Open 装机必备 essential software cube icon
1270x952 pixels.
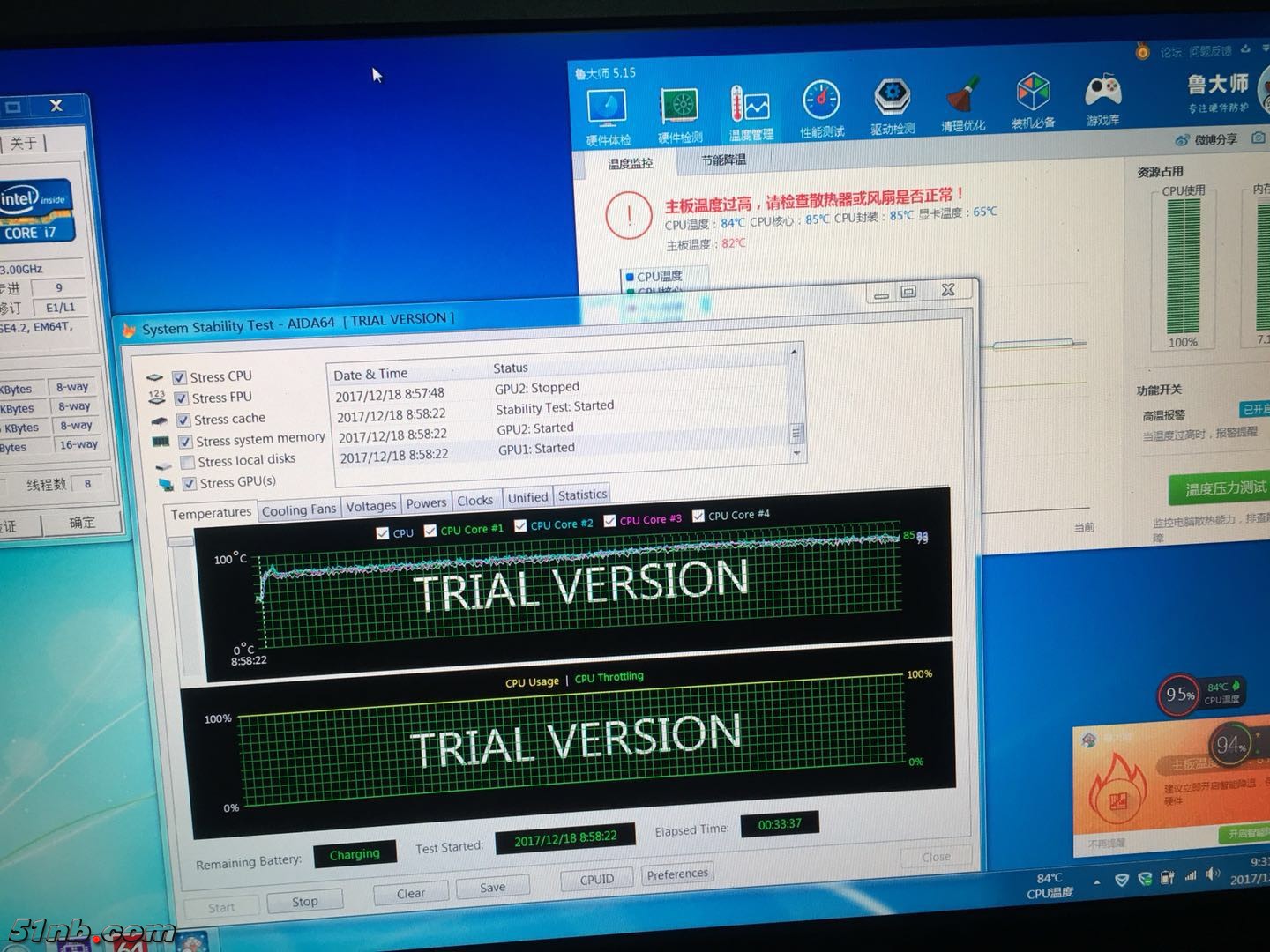coord(1034,100)
